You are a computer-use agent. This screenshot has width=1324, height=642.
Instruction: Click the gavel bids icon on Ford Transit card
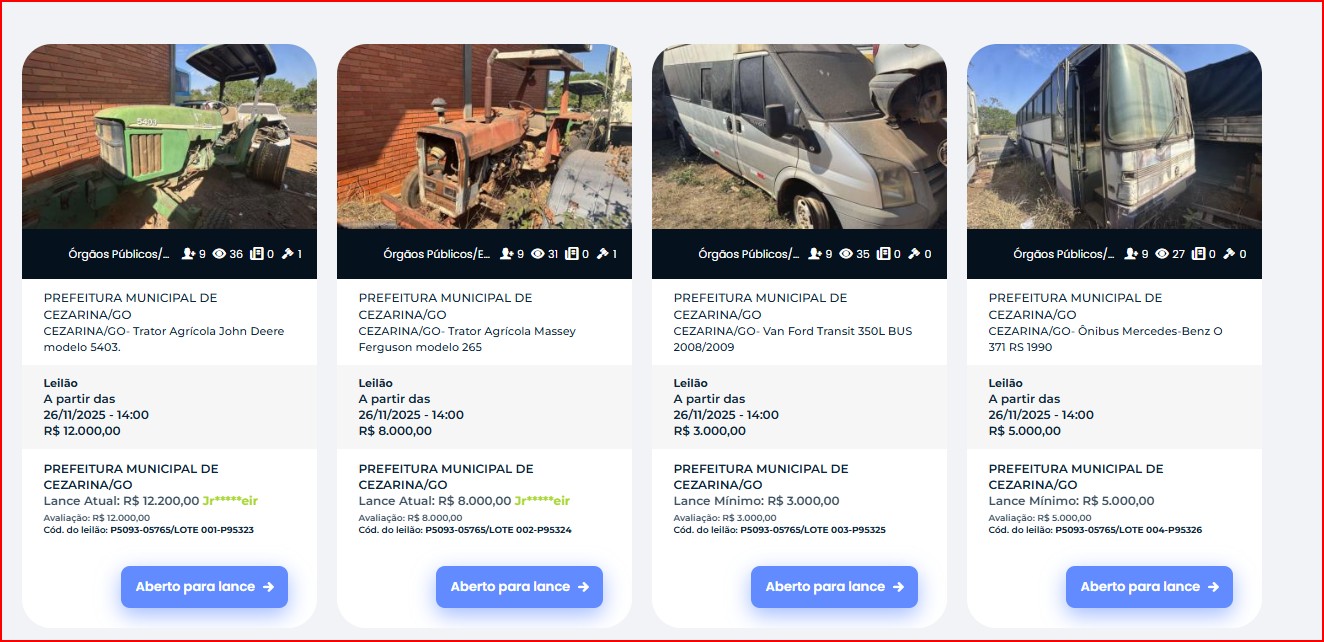[914, 254]
